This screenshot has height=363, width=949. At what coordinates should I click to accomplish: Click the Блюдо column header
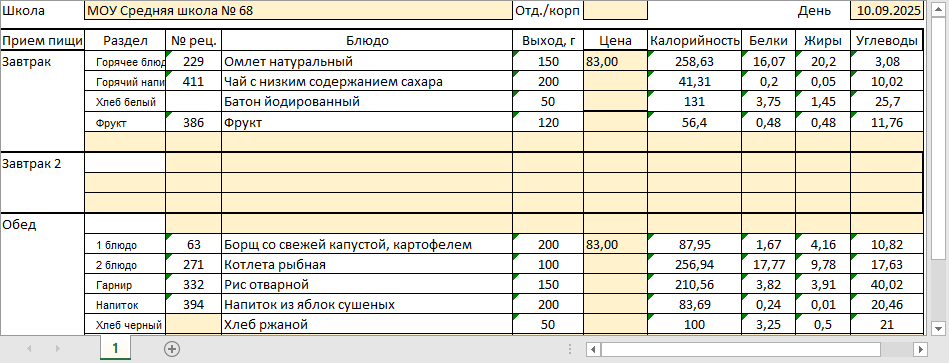(367, 41)
